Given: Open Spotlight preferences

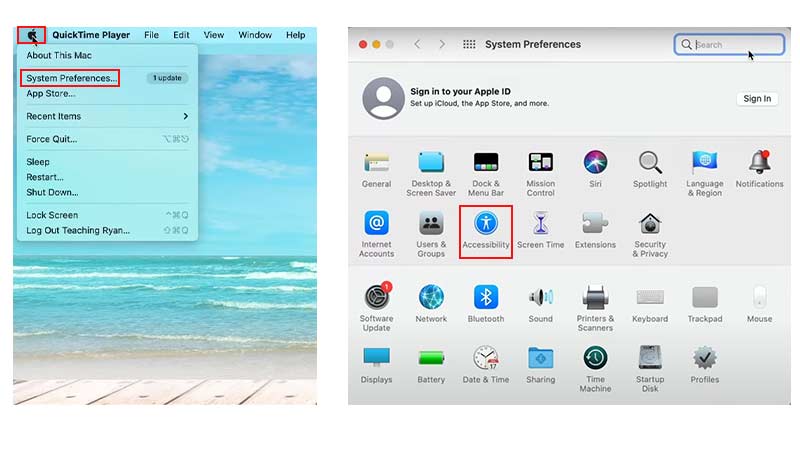Looking at the screenshot, I should point(650,170).
